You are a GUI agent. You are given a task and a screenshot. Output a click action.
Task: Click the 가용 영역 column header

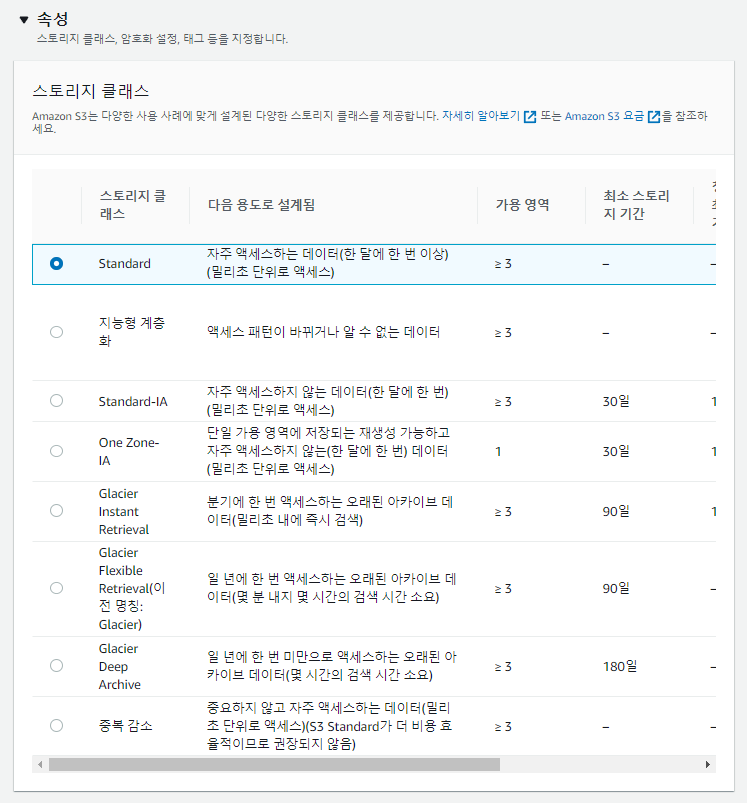coord(523,205)
